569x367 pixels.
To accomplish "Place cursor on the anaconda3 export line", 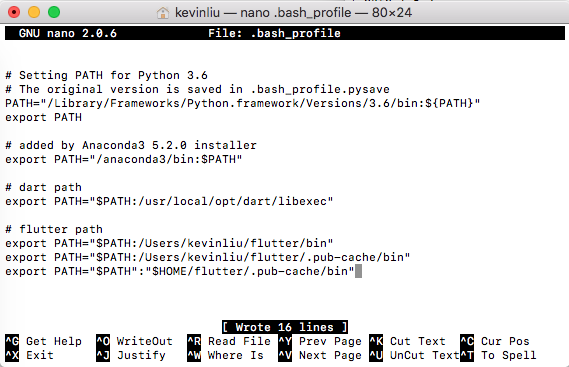I will point(124,159).
